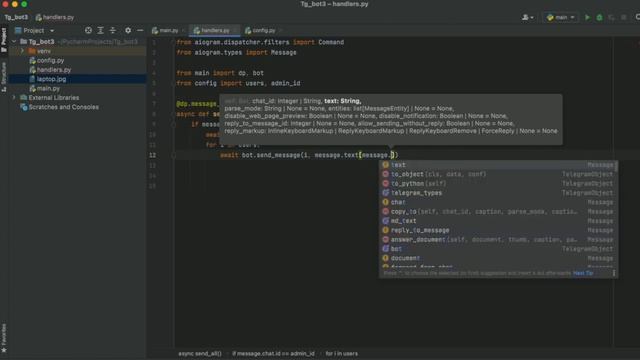The height and width of the screenshot is (360, 640).
Task: Choose the 'document' completion suggestion
Action: (x=498, y=258)
